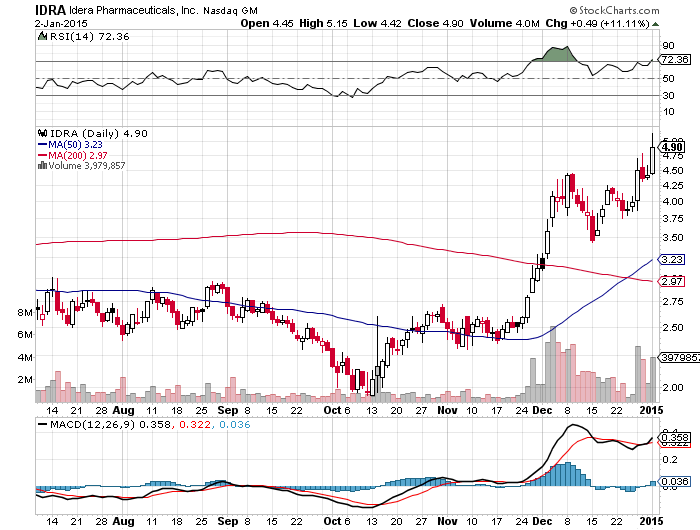Click the Aug label on price chart axis
The width and height of the screenshot is (700, 530).
click(123, 410)
